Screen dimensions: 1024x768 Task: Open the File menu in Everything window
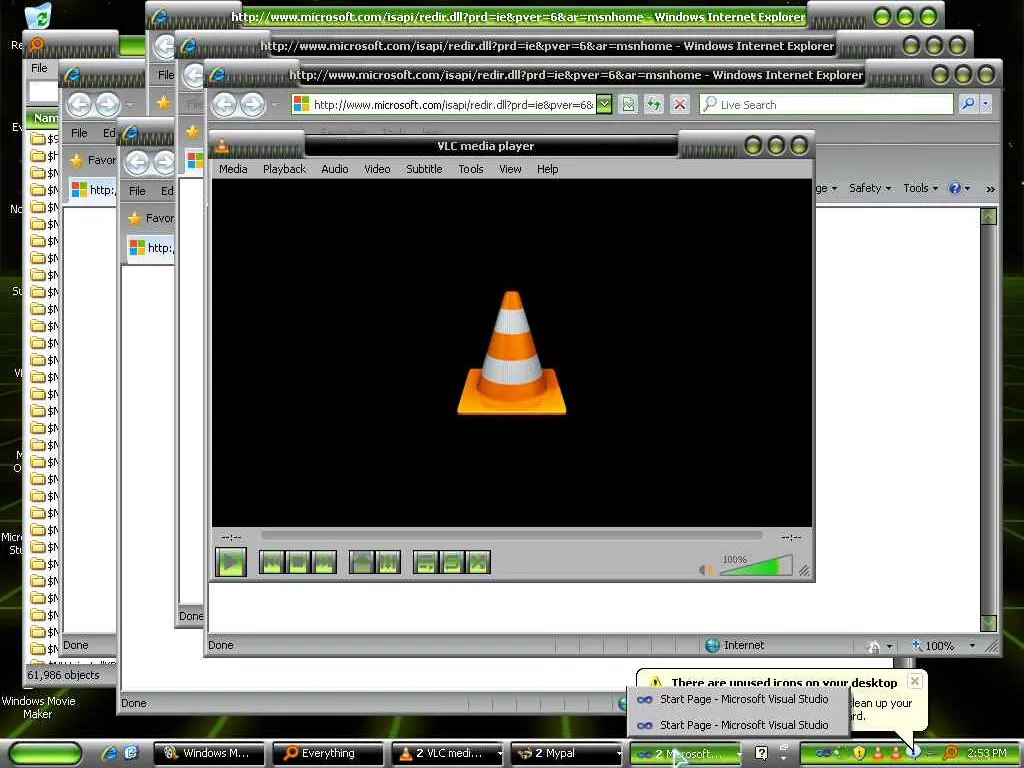tap(39, 68)
